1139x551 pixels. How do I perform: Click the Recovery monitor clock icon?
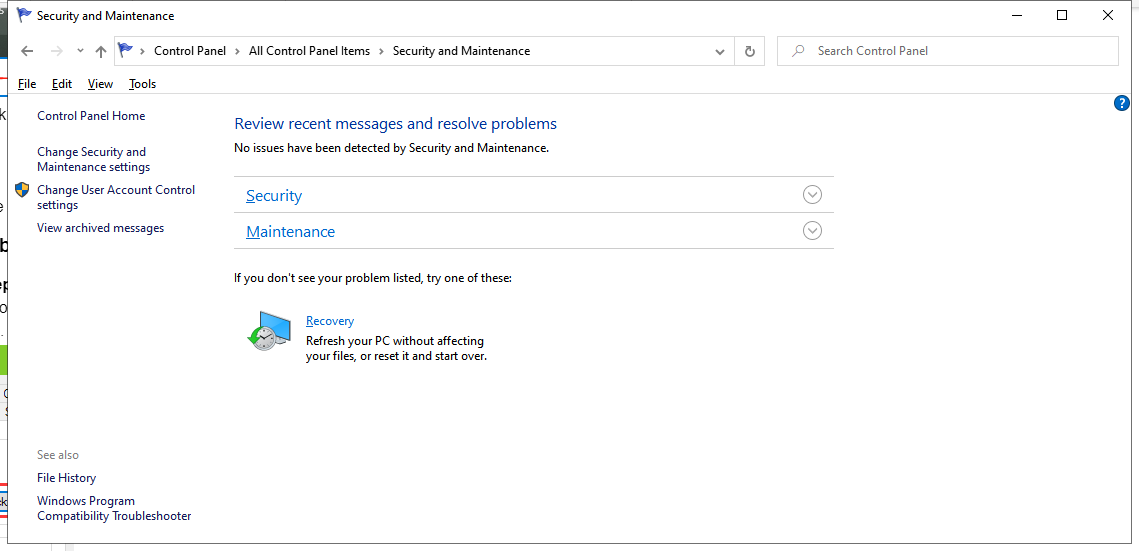(x=269, y=330)
